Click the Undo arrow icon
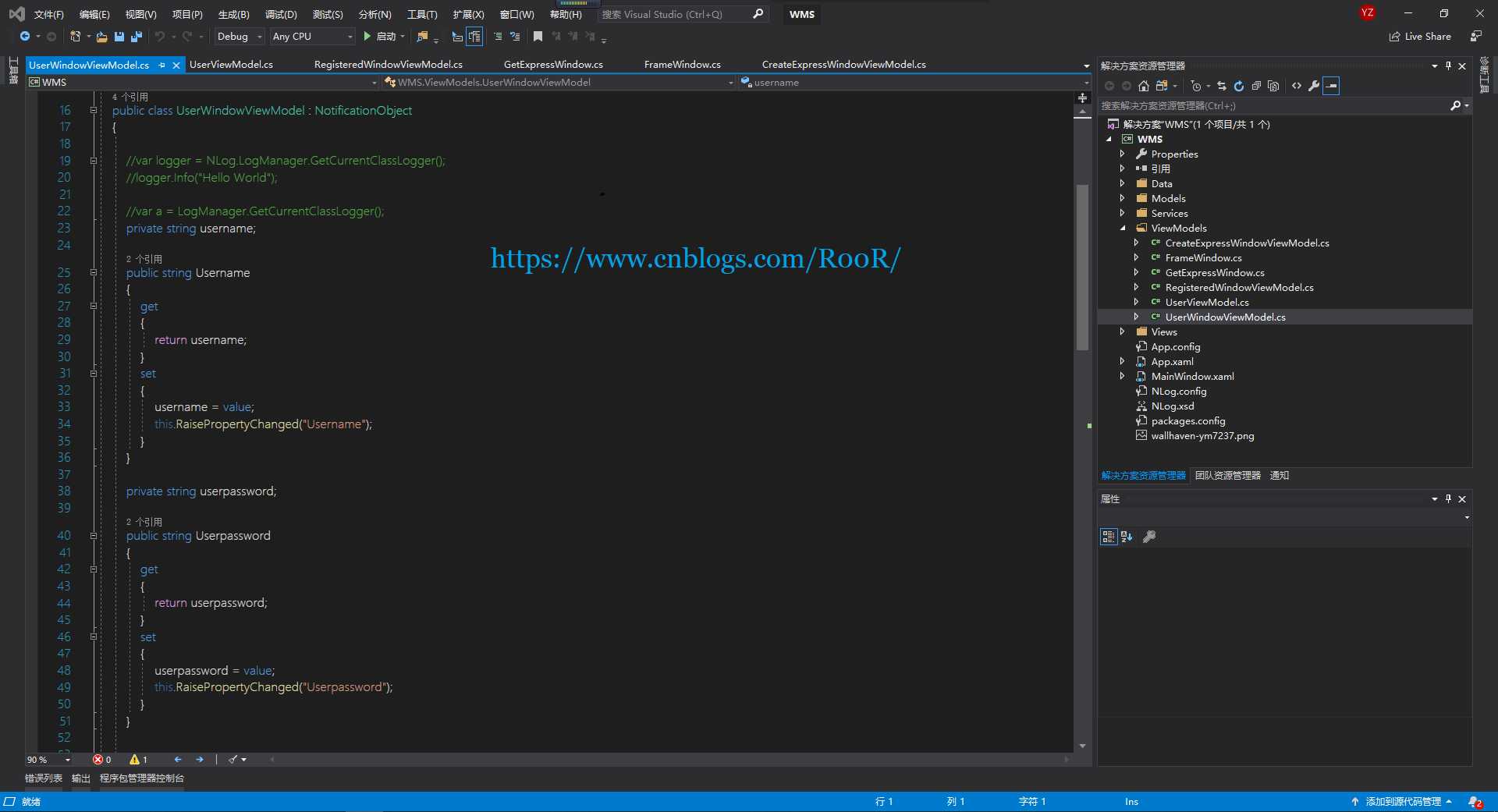 160,37
